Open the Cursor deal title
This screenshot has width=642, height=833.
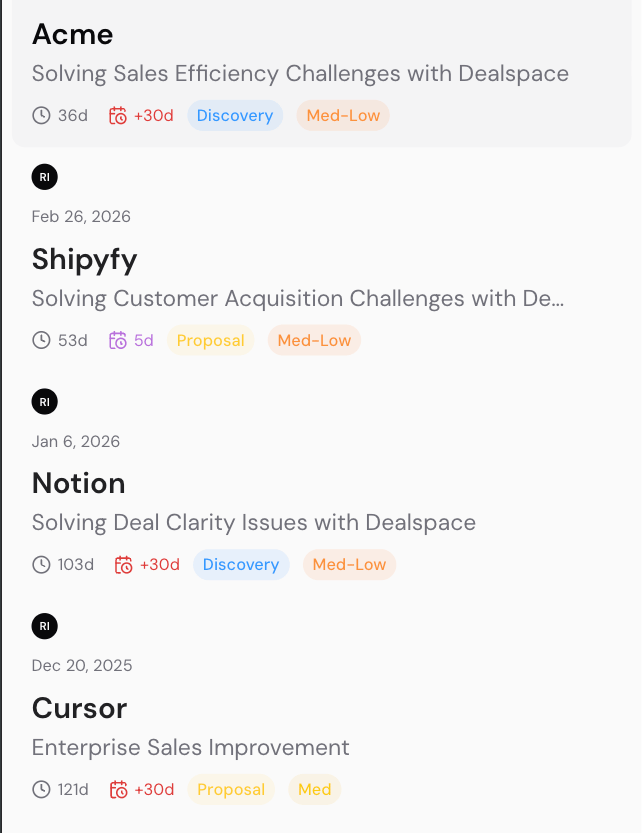tap(79, 708)
